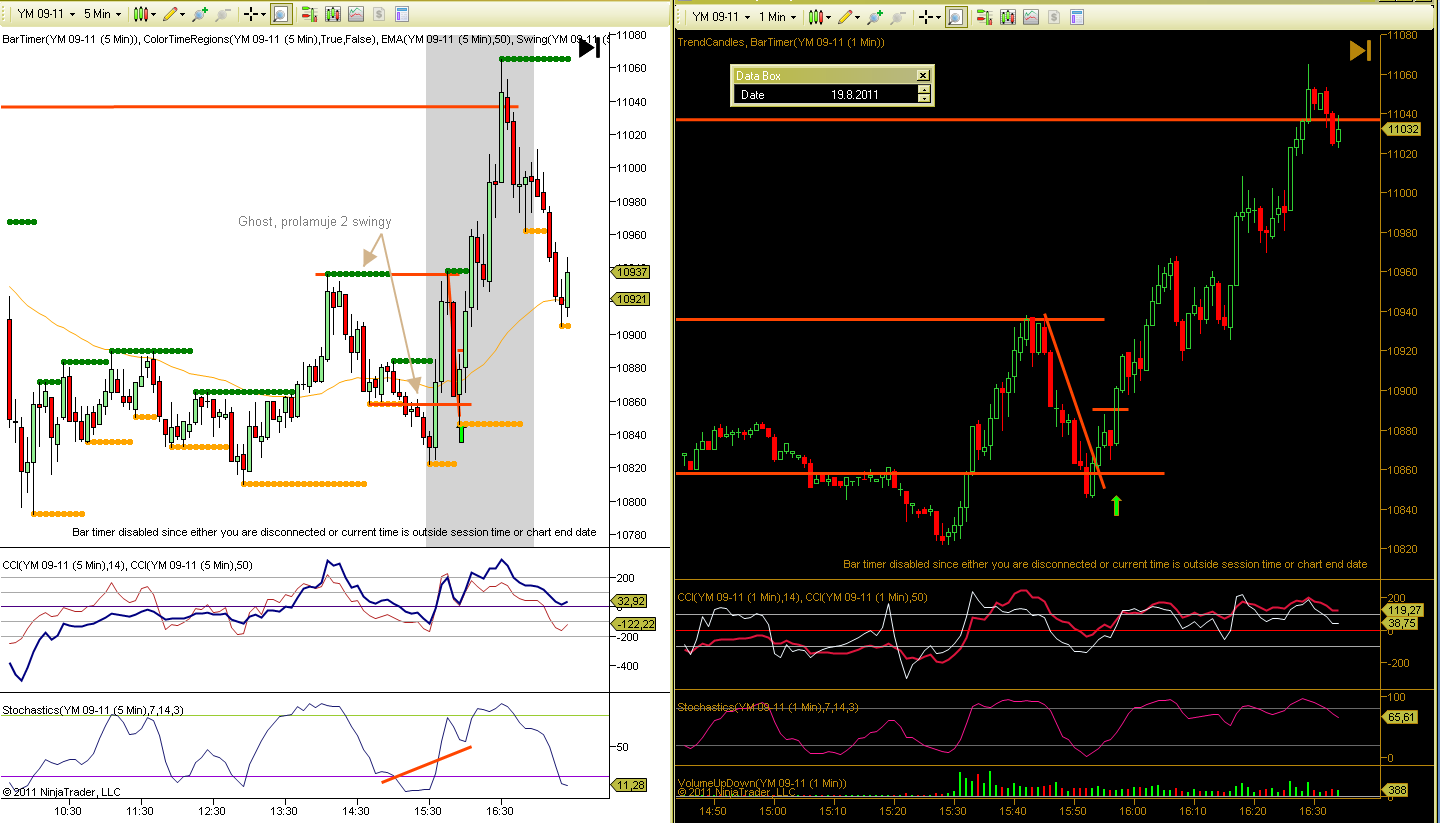Expand drawing tools dropdown arrow in 1 Min chart
The height and width of the screenshot is (823, 1440).
point(858,17)
